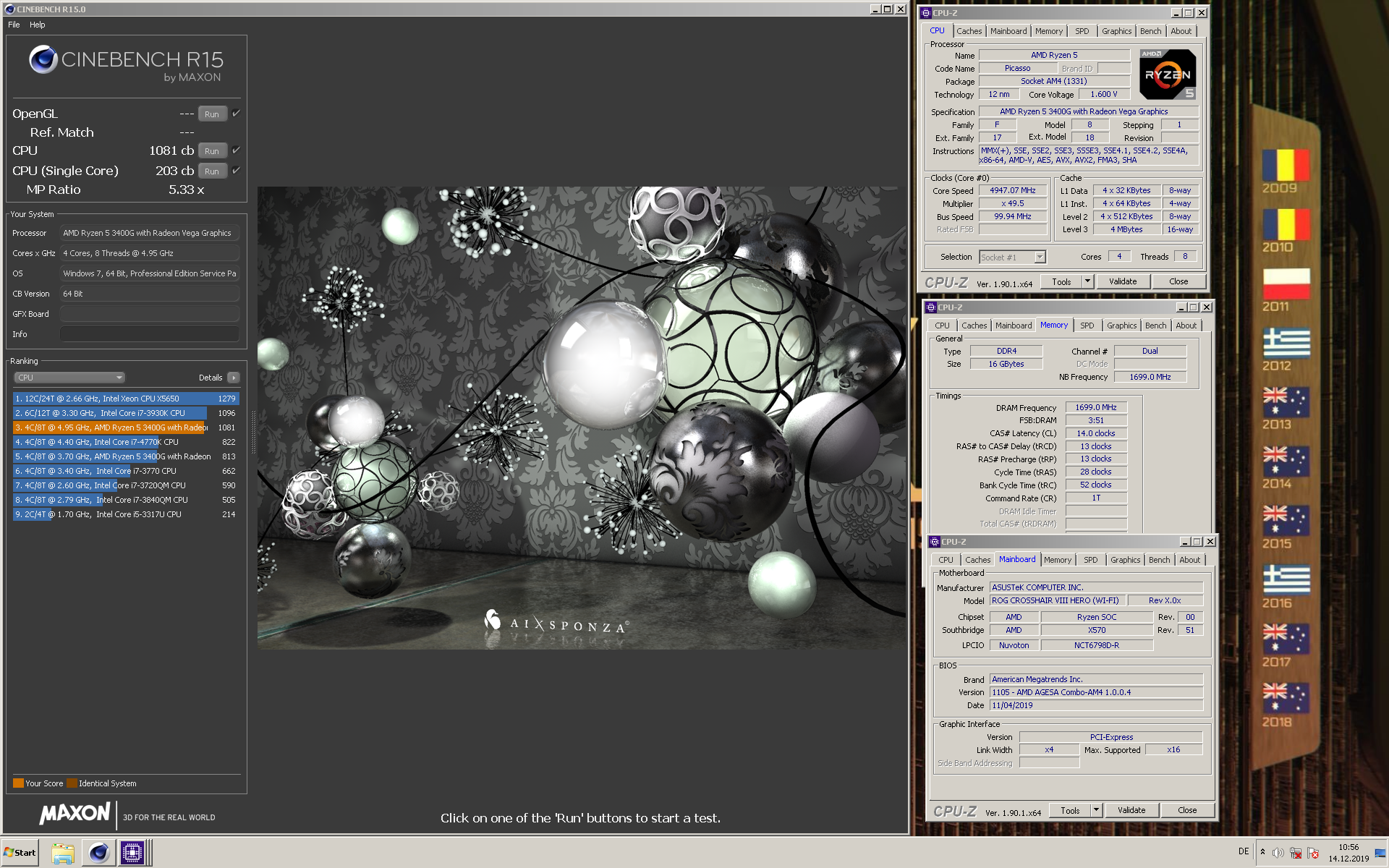Viewport: 1389px width, 868px height.
Task: Click the brown Identical System legend swatch
Action: click(72, 783)
